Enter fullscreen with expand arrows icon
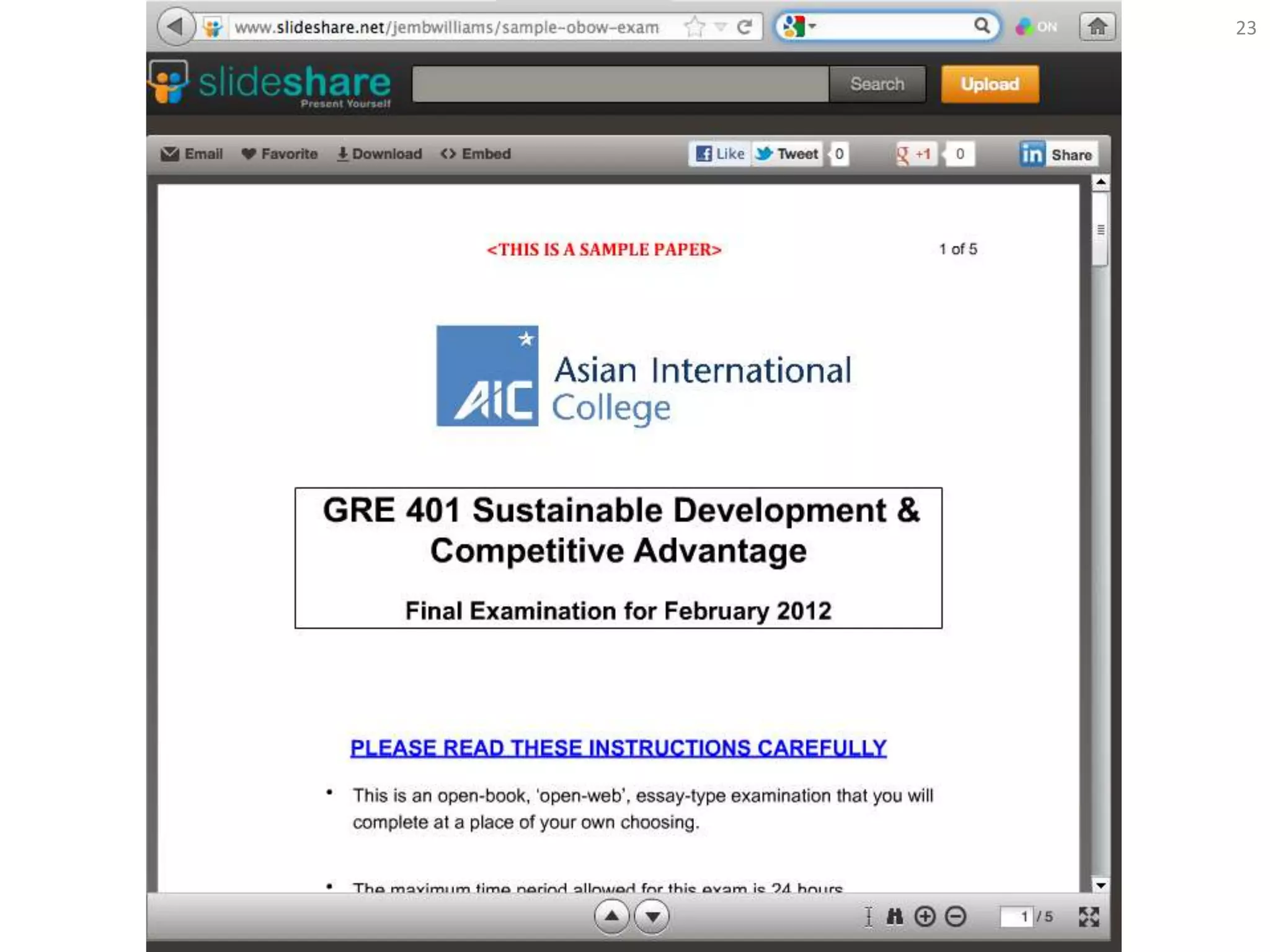This screenshot has width=1270, height=952. pyautogui.click(x=1088, y=916)
